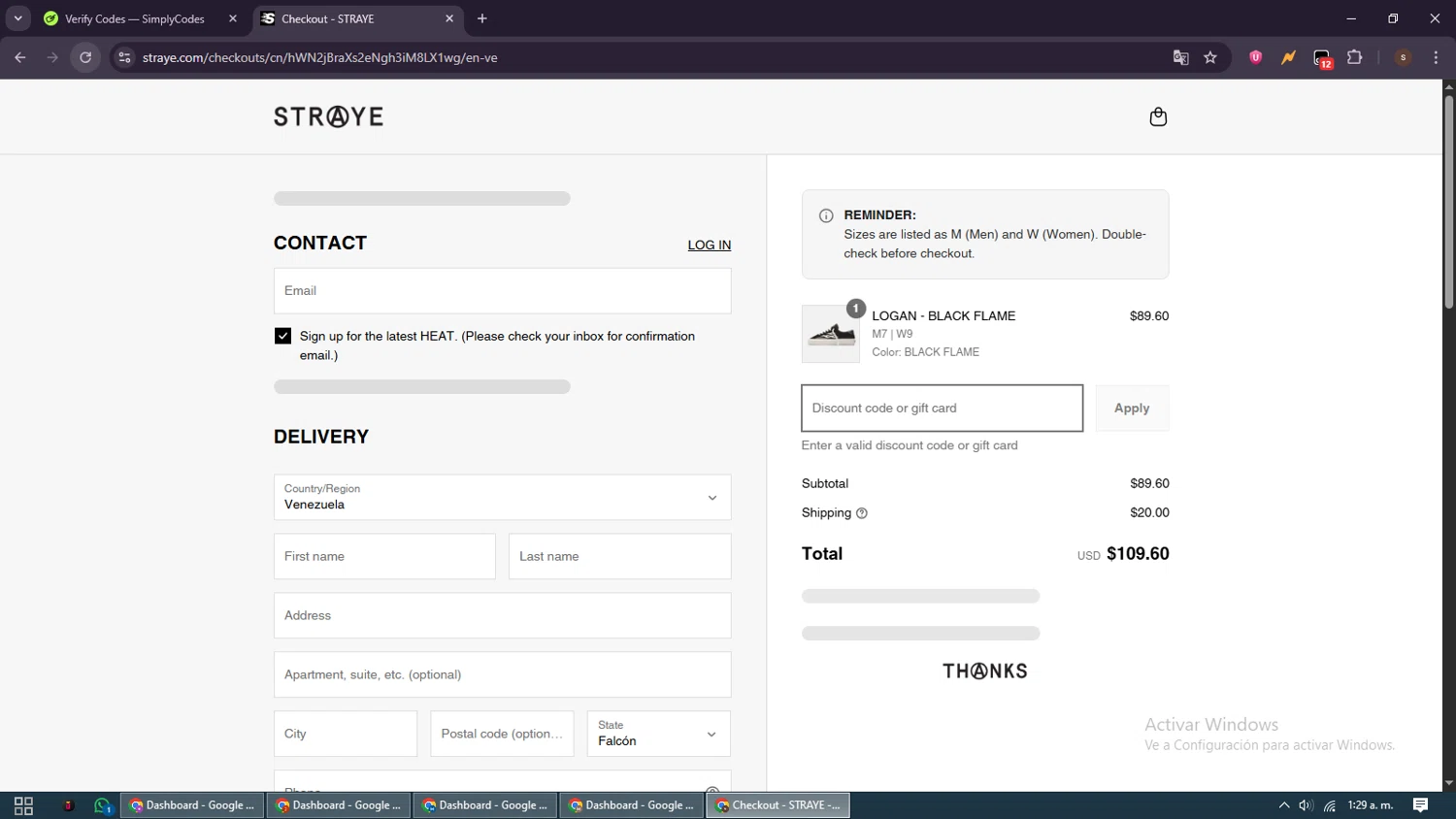Click the orange lightning extension icon
This screenshot has width=1456, height=819.
tap(1288, 57)
